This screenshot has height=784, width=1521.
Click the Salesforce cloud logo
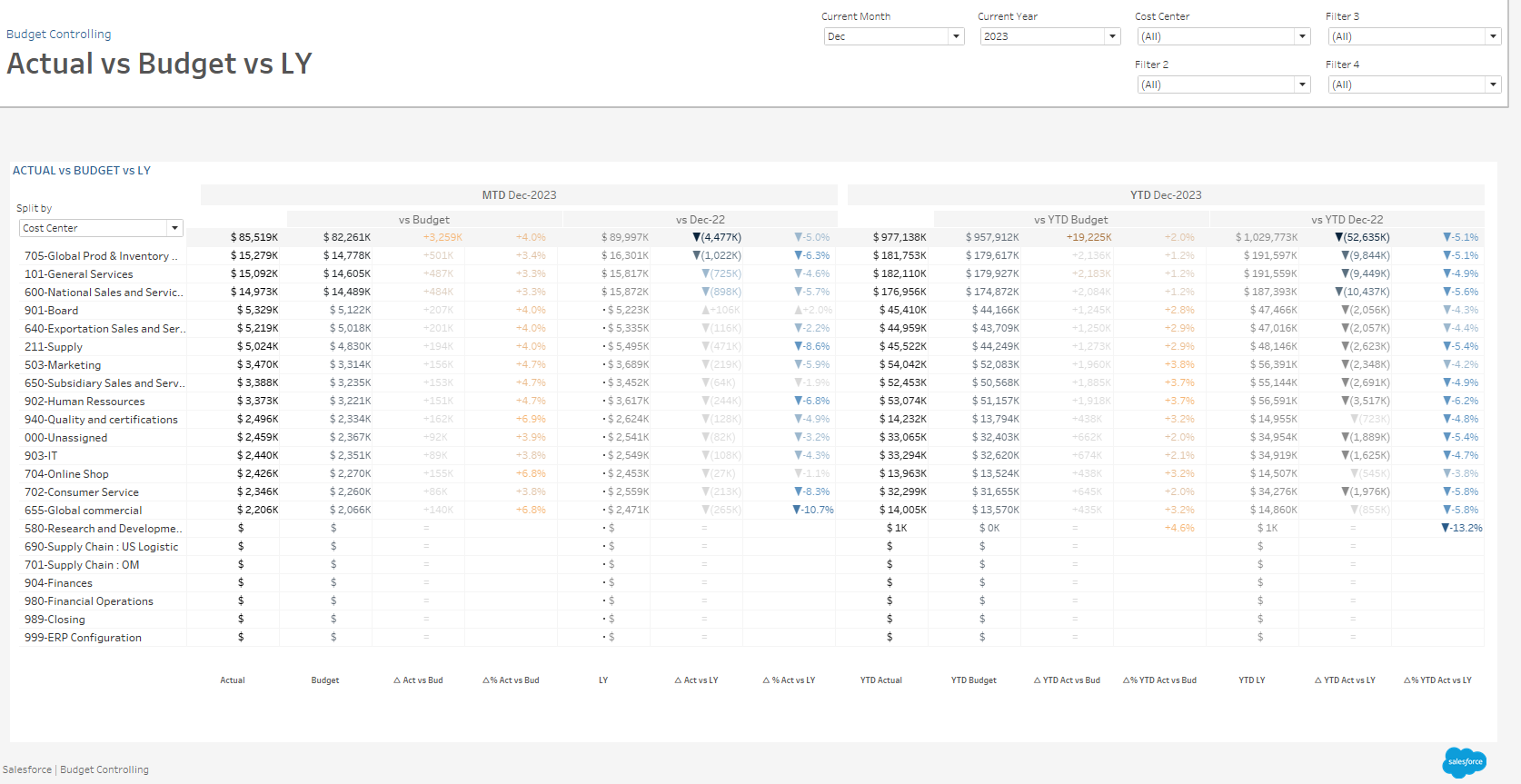tap(1464, 762)
